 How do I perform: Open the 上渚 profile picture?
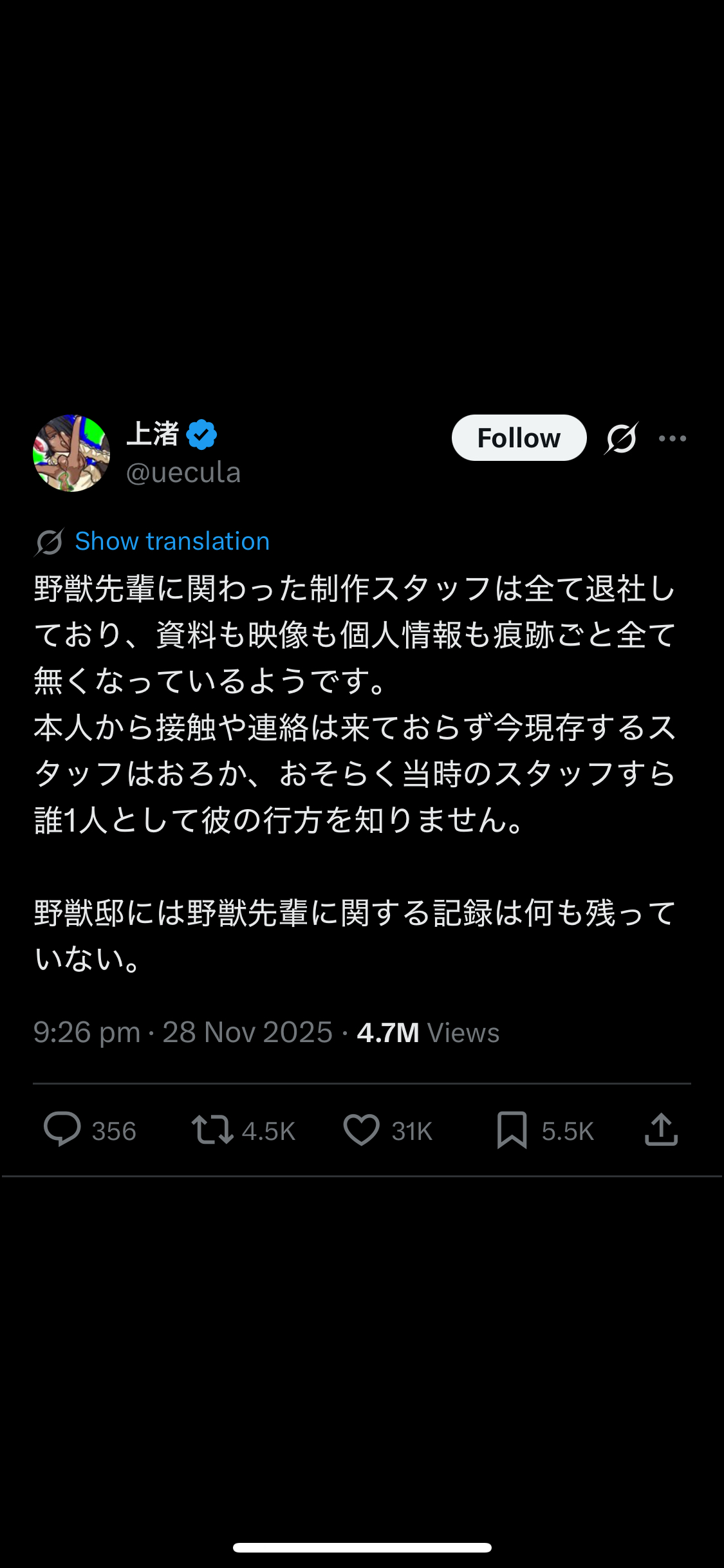tap(71, 453)
